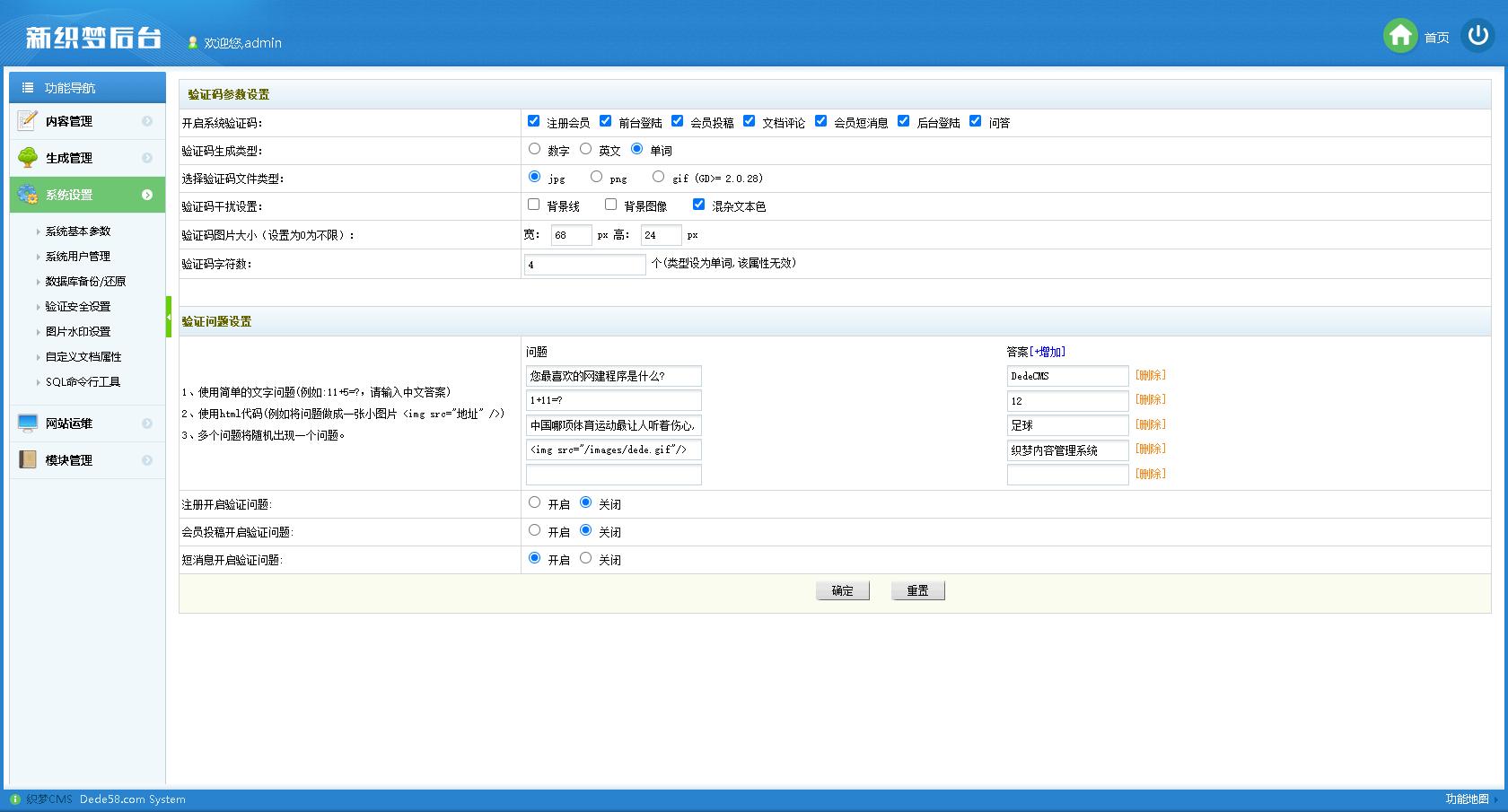Click the admin user icon beside 欢迎您,admin

tap(191, 42)
